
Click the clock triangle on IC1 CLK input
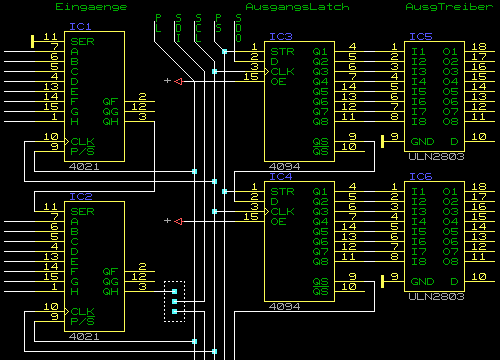pos(67,141)
